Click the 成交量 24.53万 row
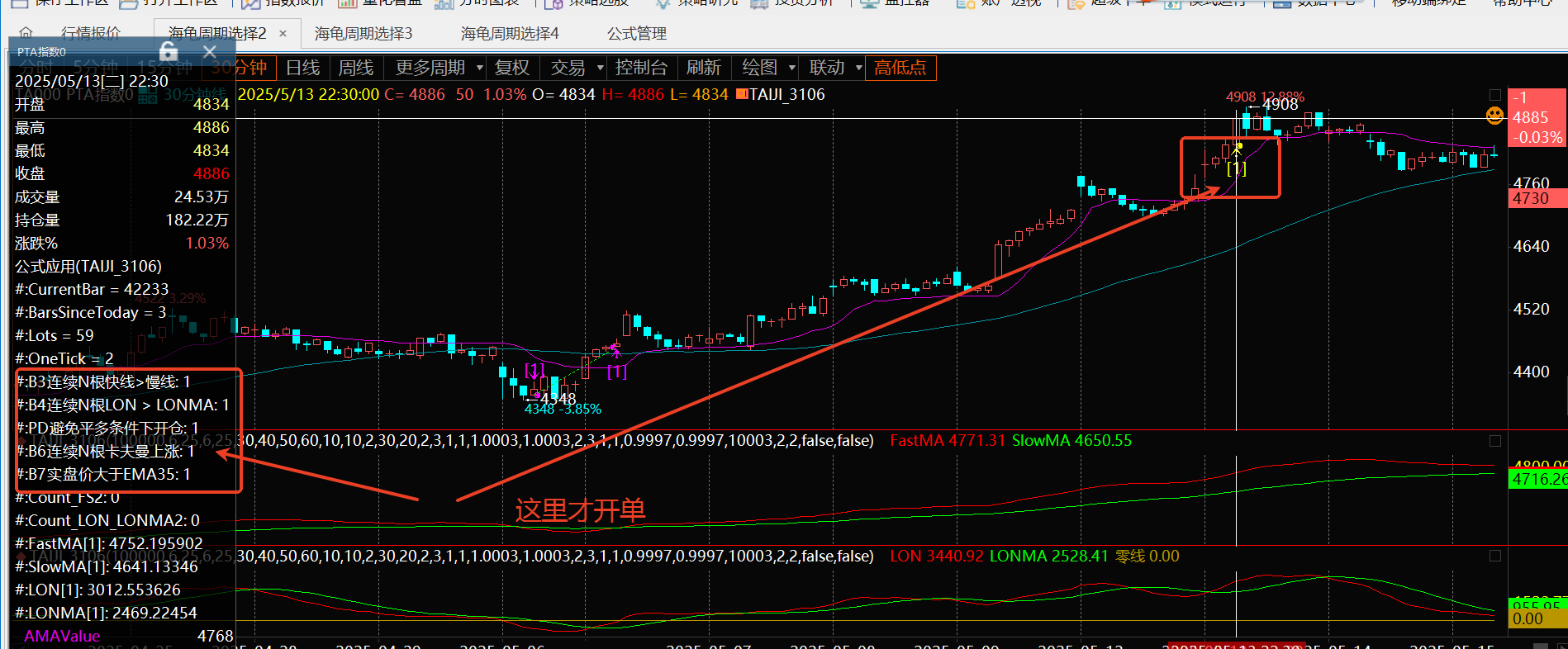The height and width of the screenshot is (649, 1568). [122, 197]
